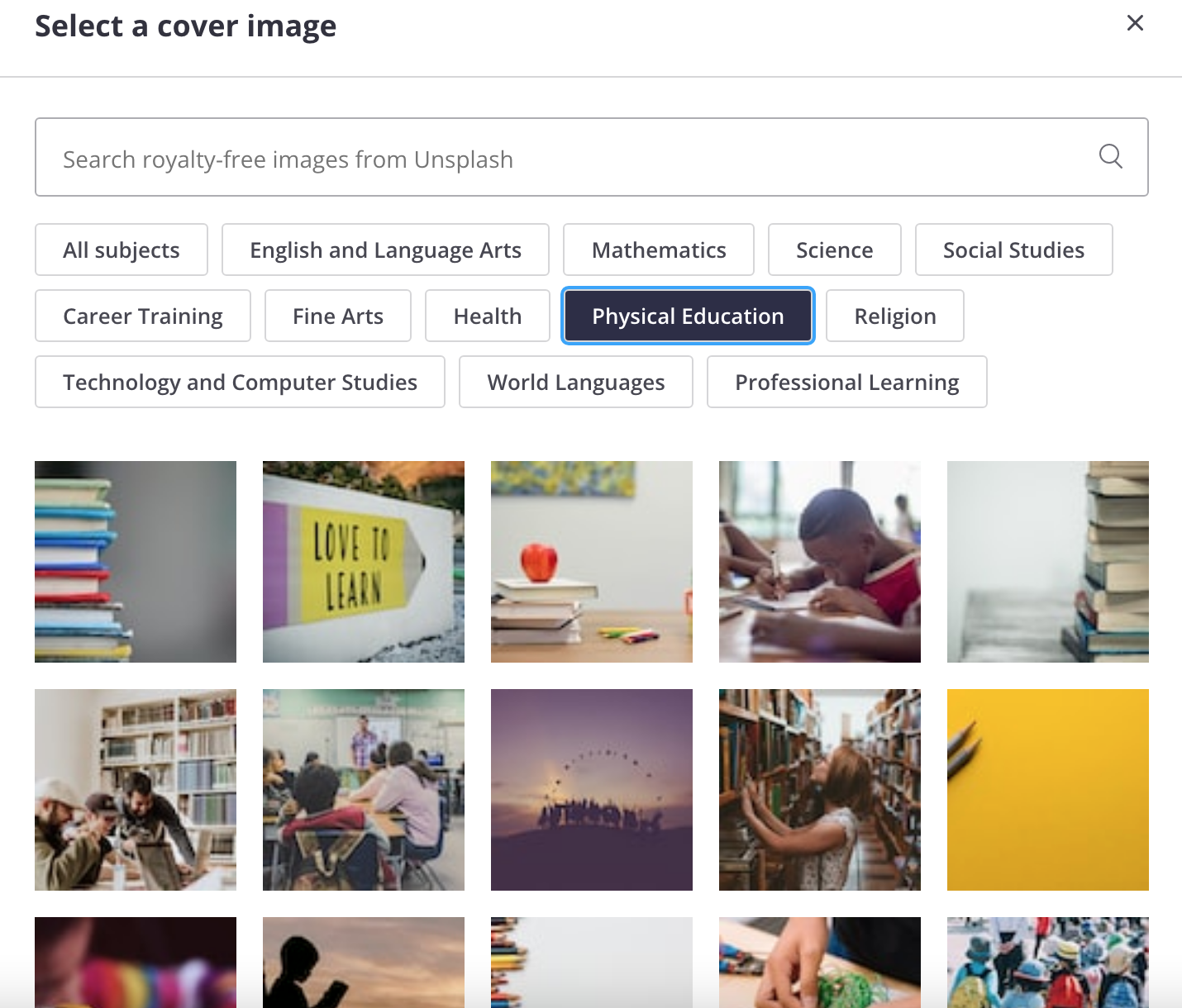Choose the sunset graduation caps image
1182x1008 pixels.
pos(592,790)
